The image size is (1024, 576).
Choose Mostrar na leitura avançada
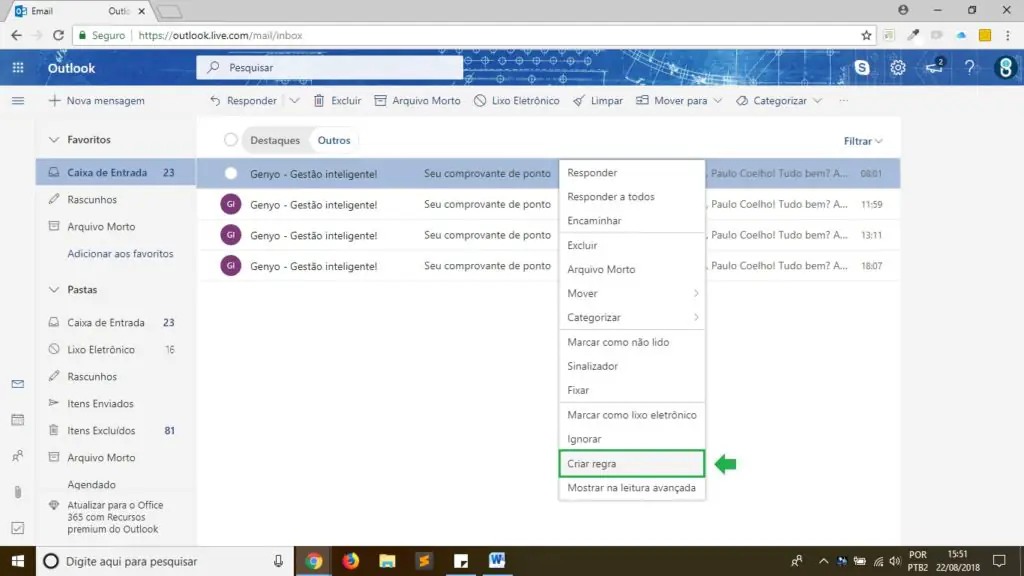[632, 488]
